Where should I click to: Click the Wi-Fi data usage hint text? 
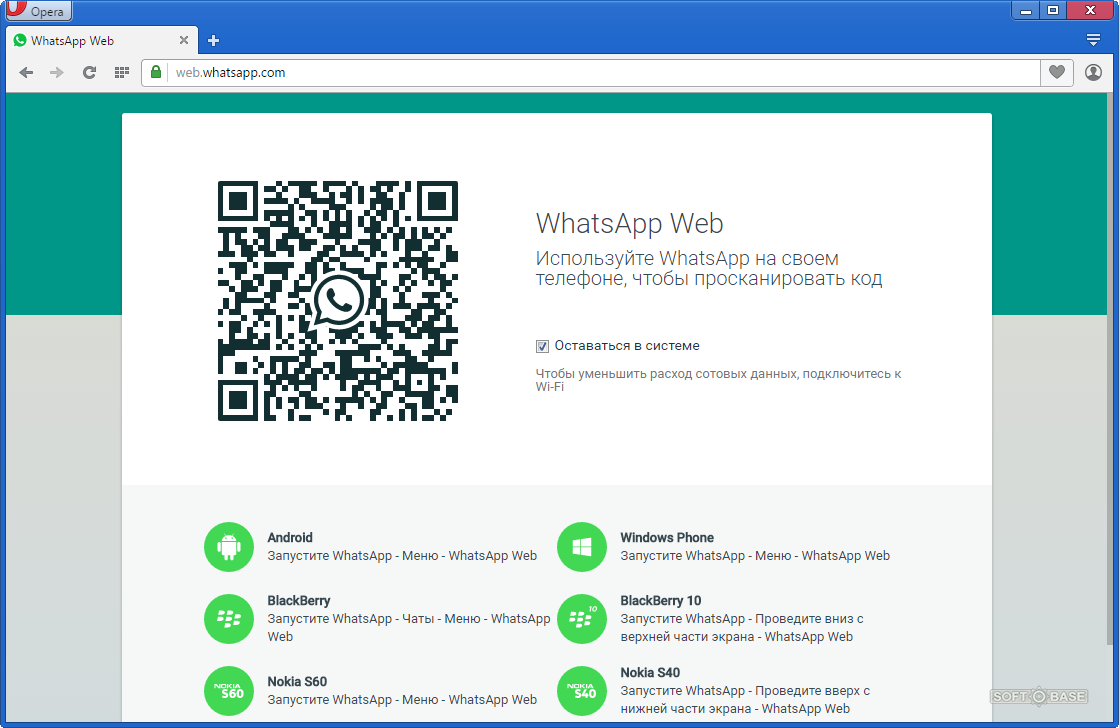tap(718, 380)
